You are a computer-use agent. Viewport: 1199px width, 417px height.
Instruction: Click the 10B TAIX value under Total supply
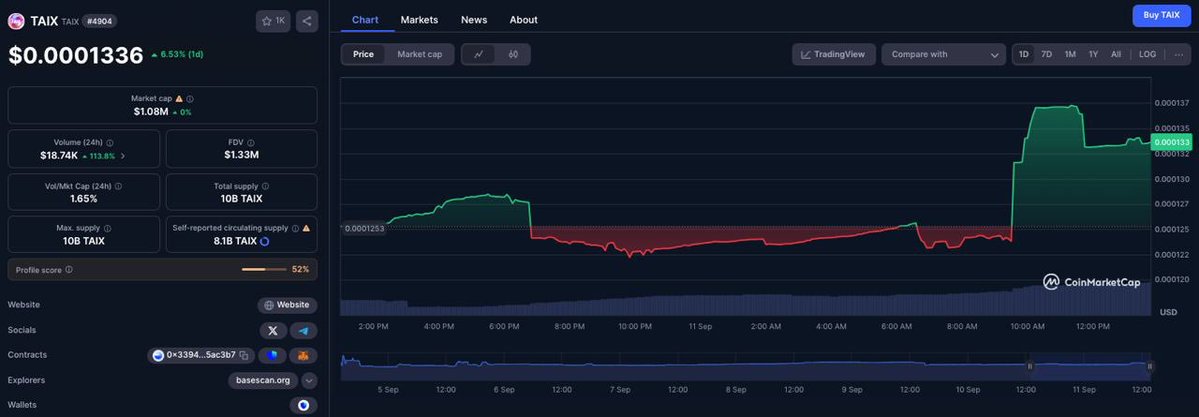coord(242,199)
